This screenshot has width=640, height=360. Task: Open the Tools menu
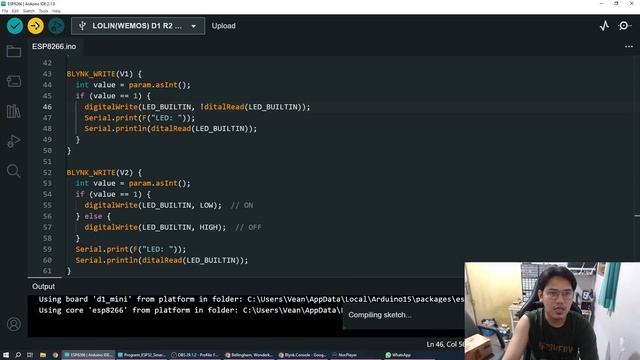43,11
